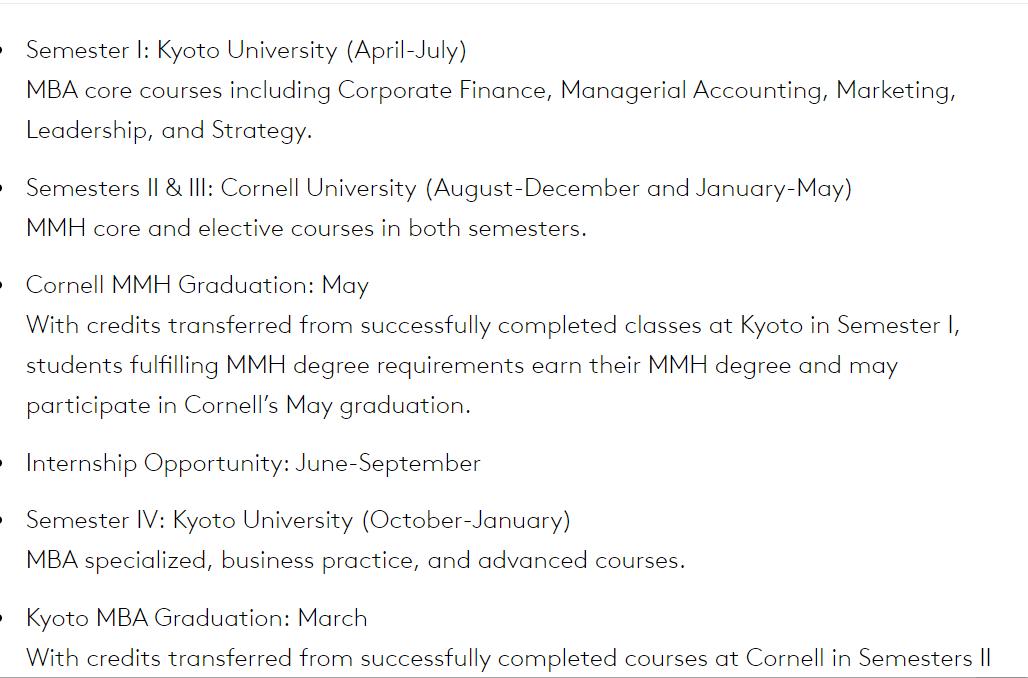Click the date range "(April-July)"
Screen dimensions: 1028x678
point(406,50)
